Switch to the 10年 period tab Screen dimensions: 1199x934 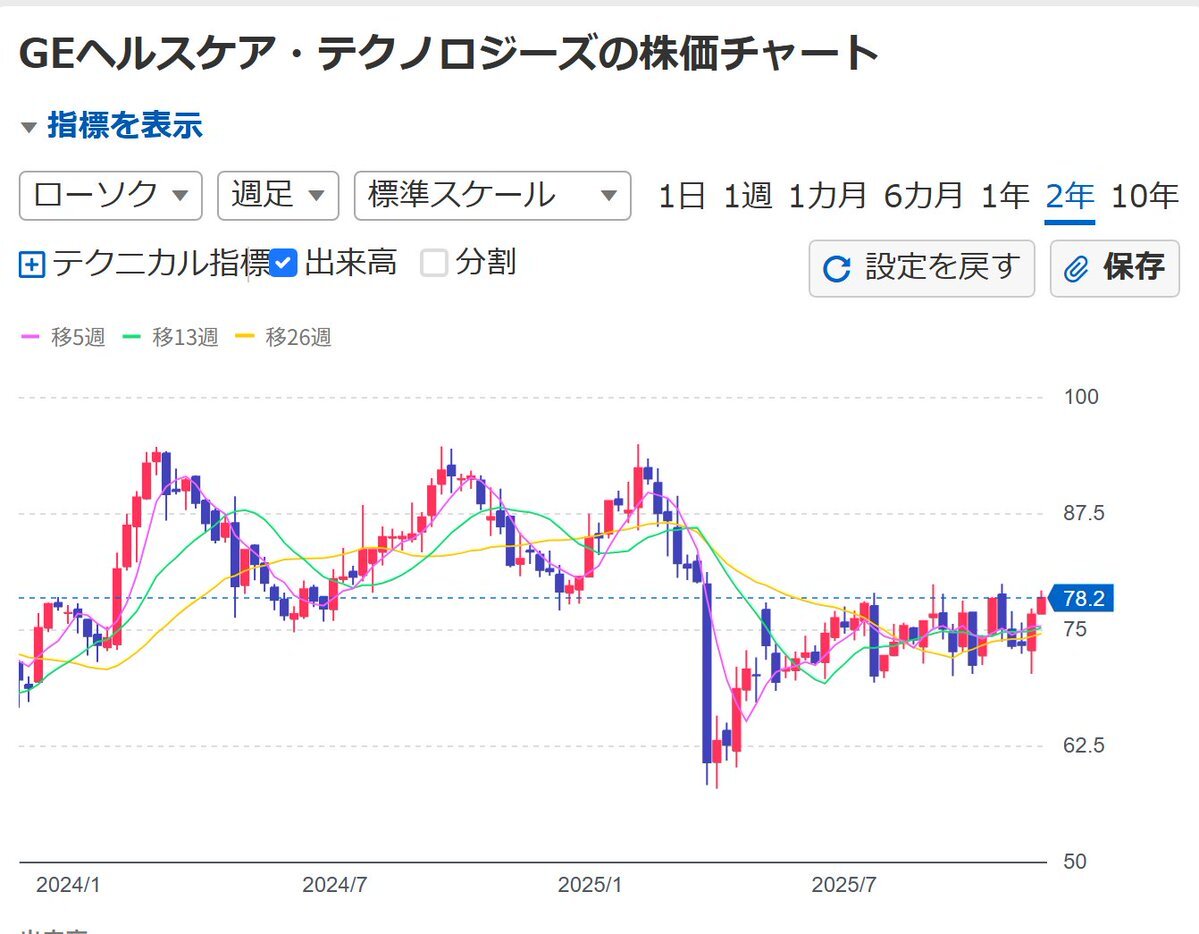(1144, 196)
